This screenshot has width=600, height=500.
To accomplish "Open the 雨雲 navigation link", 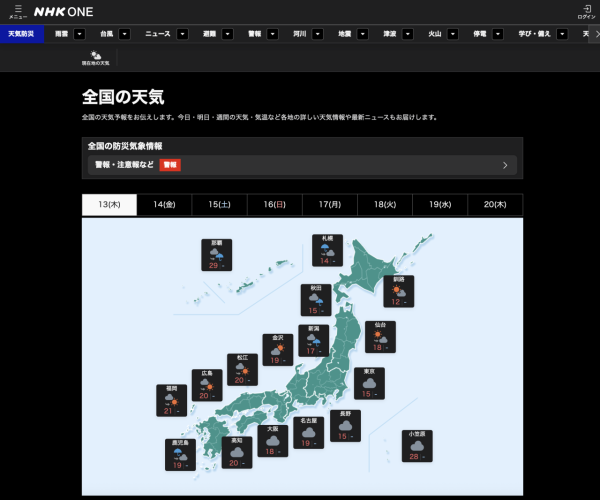I will (61, 34).
